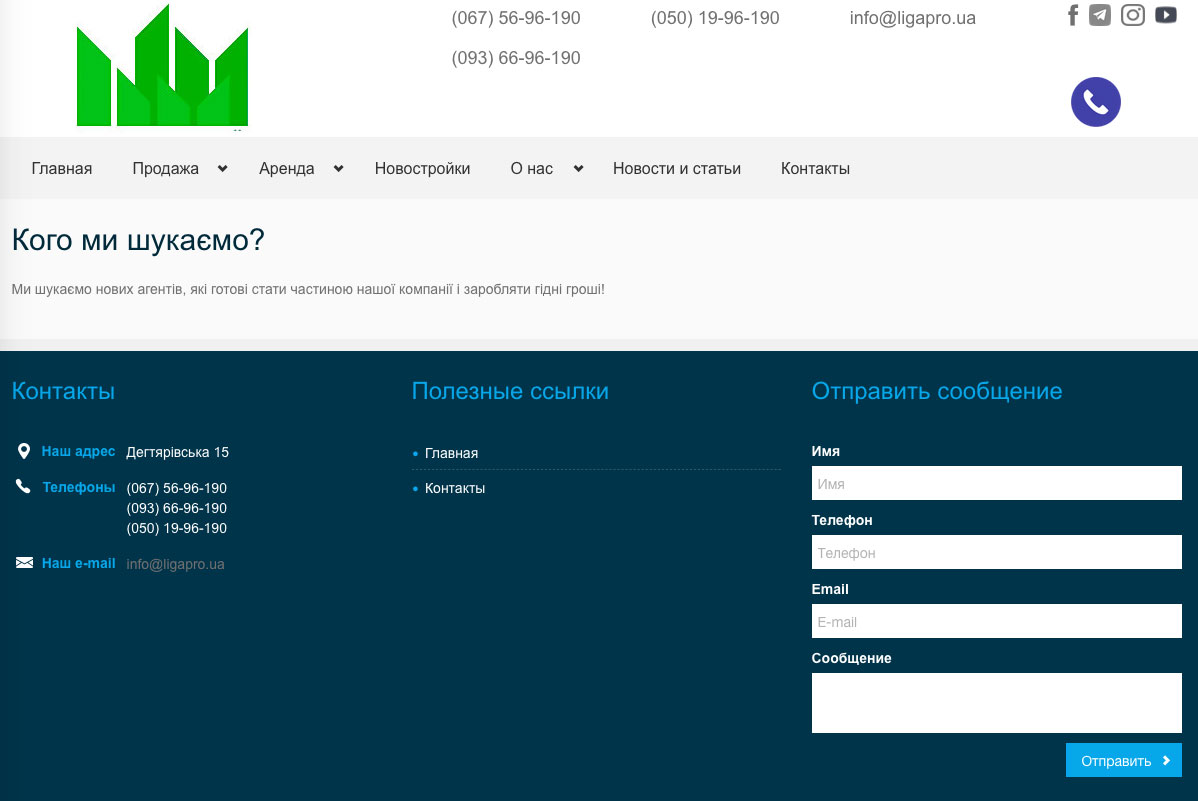
Task: Click the map pin address icon
Action: 24,452
